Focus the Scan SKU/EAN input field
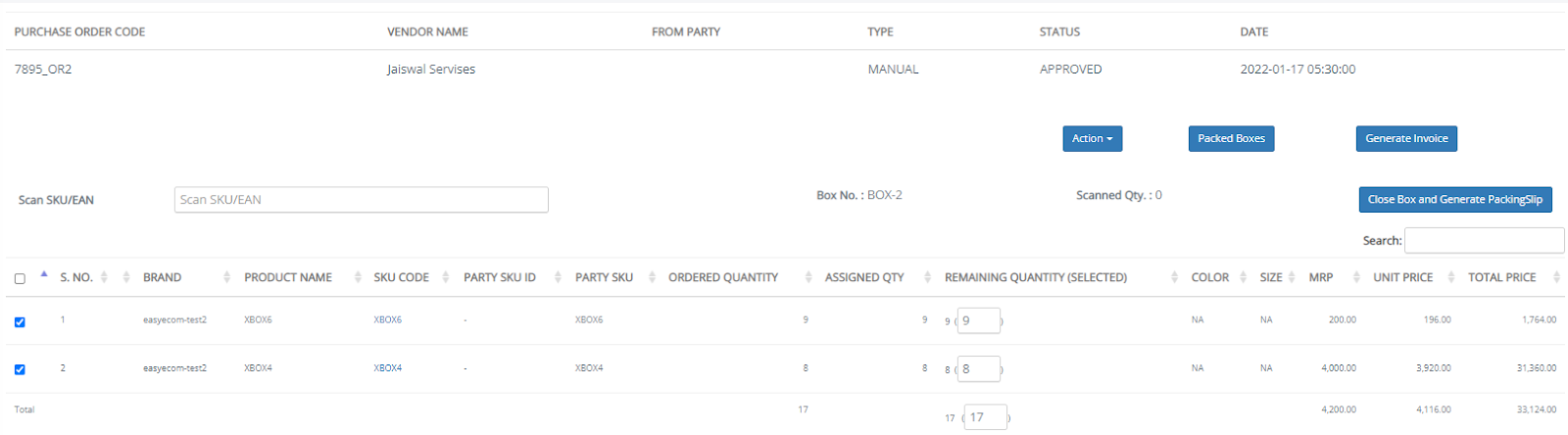The width and height of the screenshot is (1568, 435). tap(362, 200)
